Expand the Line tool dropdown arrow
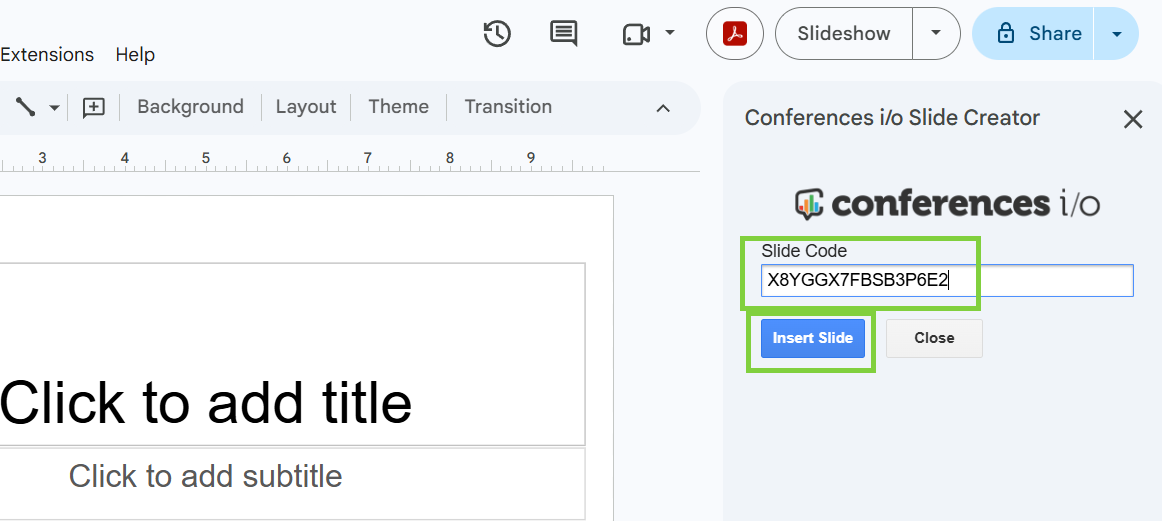 54,108
